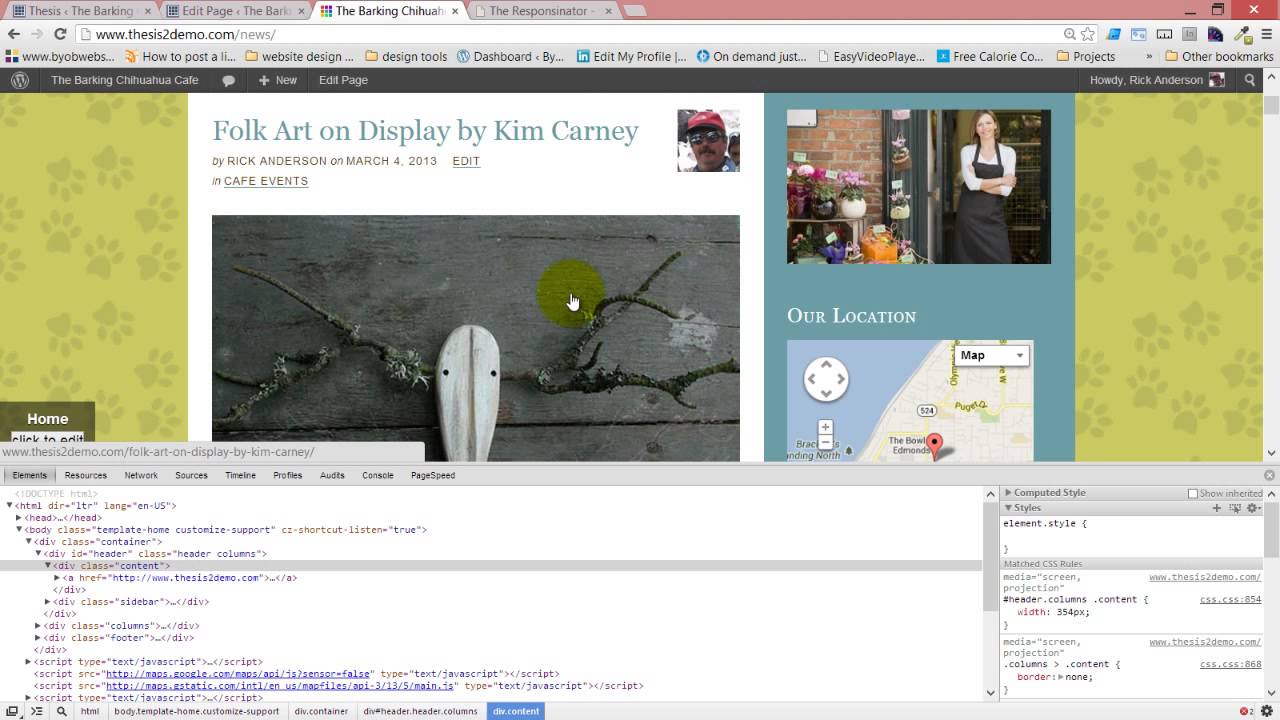1280x720 pixels.
Task: Open the Other bookmarks folder
Action: tap(1219, 56)
